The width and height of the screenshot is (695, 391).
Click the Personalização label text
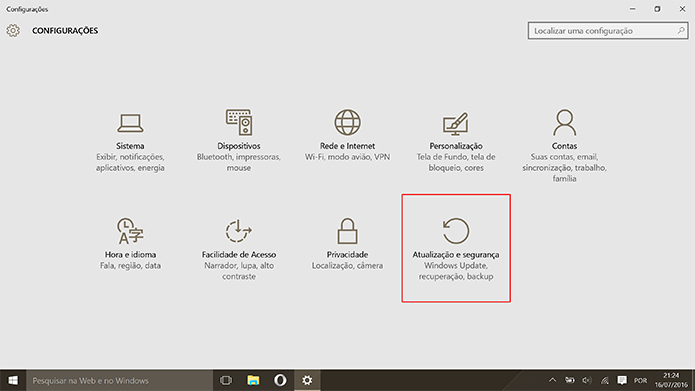click(456, 146)
